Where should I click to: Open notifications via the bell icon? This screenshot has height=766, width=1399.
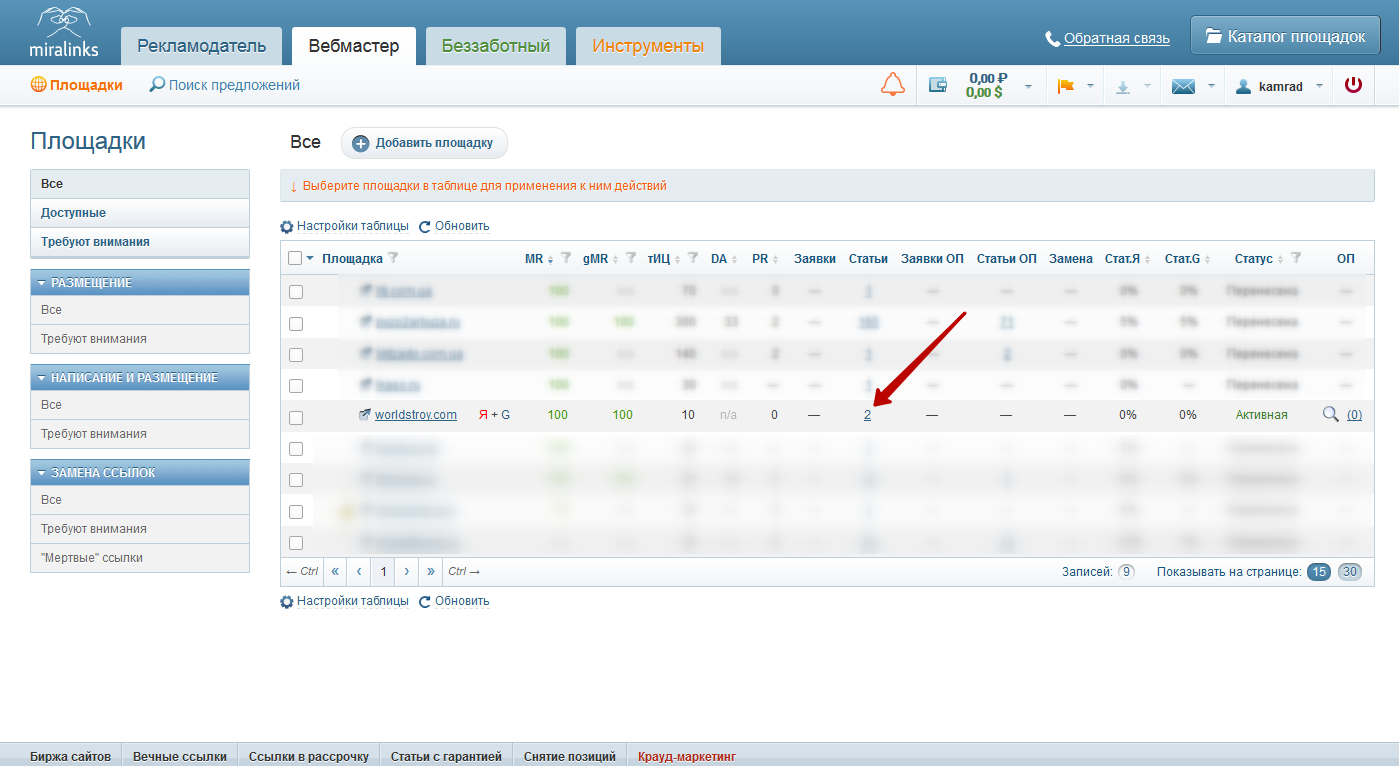pyautogui.click(x=893, y=85)
